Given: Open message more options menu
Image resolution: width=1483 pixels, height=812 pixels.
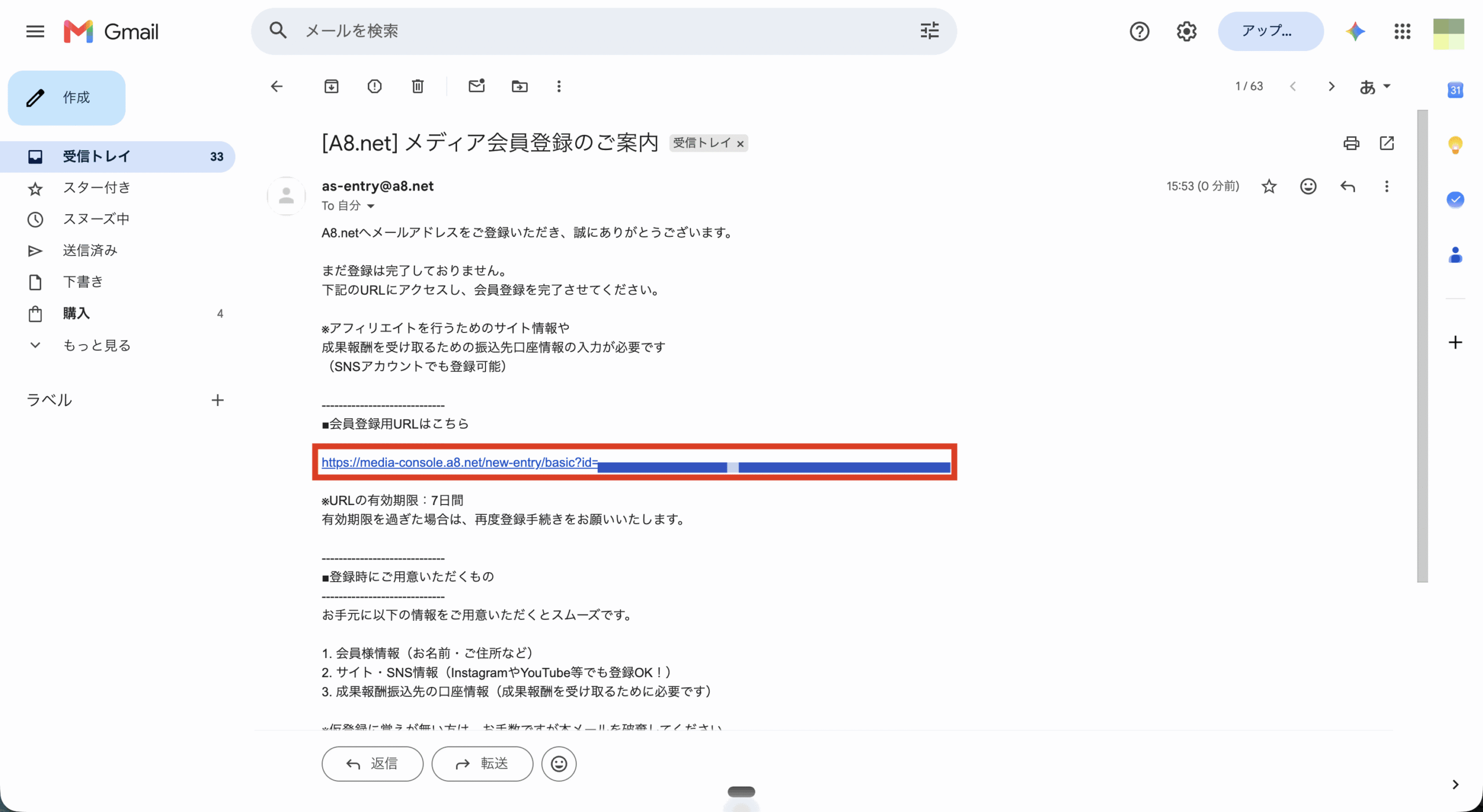Looking at the screenshot, I should point(1386,186).
